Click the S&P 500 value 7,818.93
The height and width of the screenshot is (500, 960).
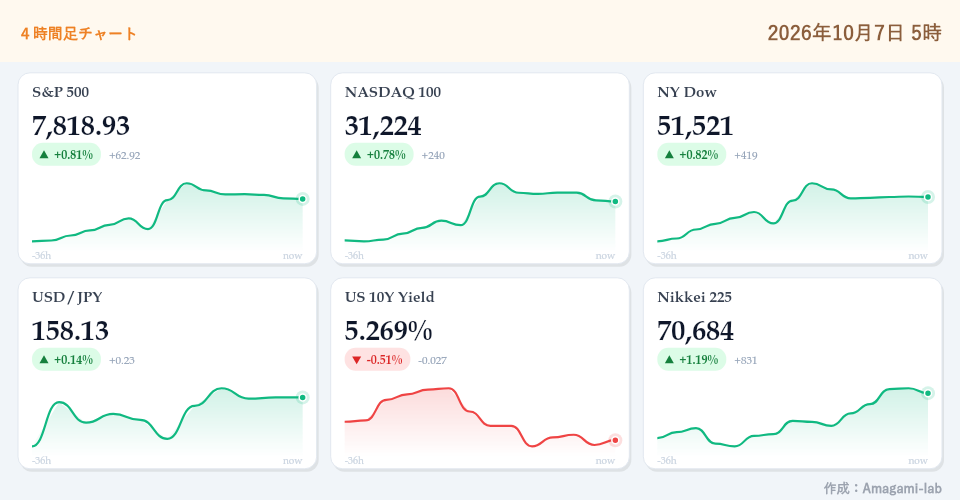coord(81,126)
